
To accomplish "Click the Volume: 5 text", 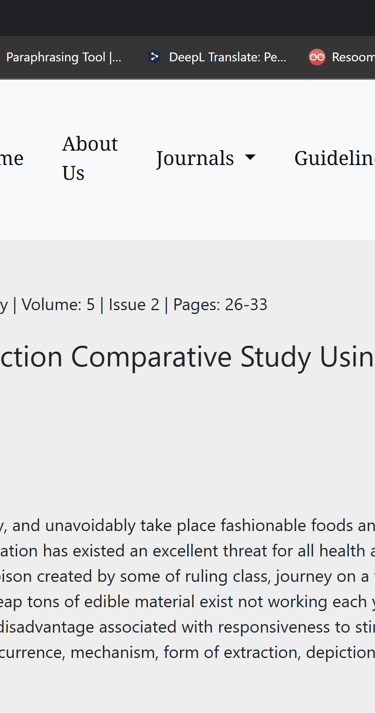I will 58,304.
